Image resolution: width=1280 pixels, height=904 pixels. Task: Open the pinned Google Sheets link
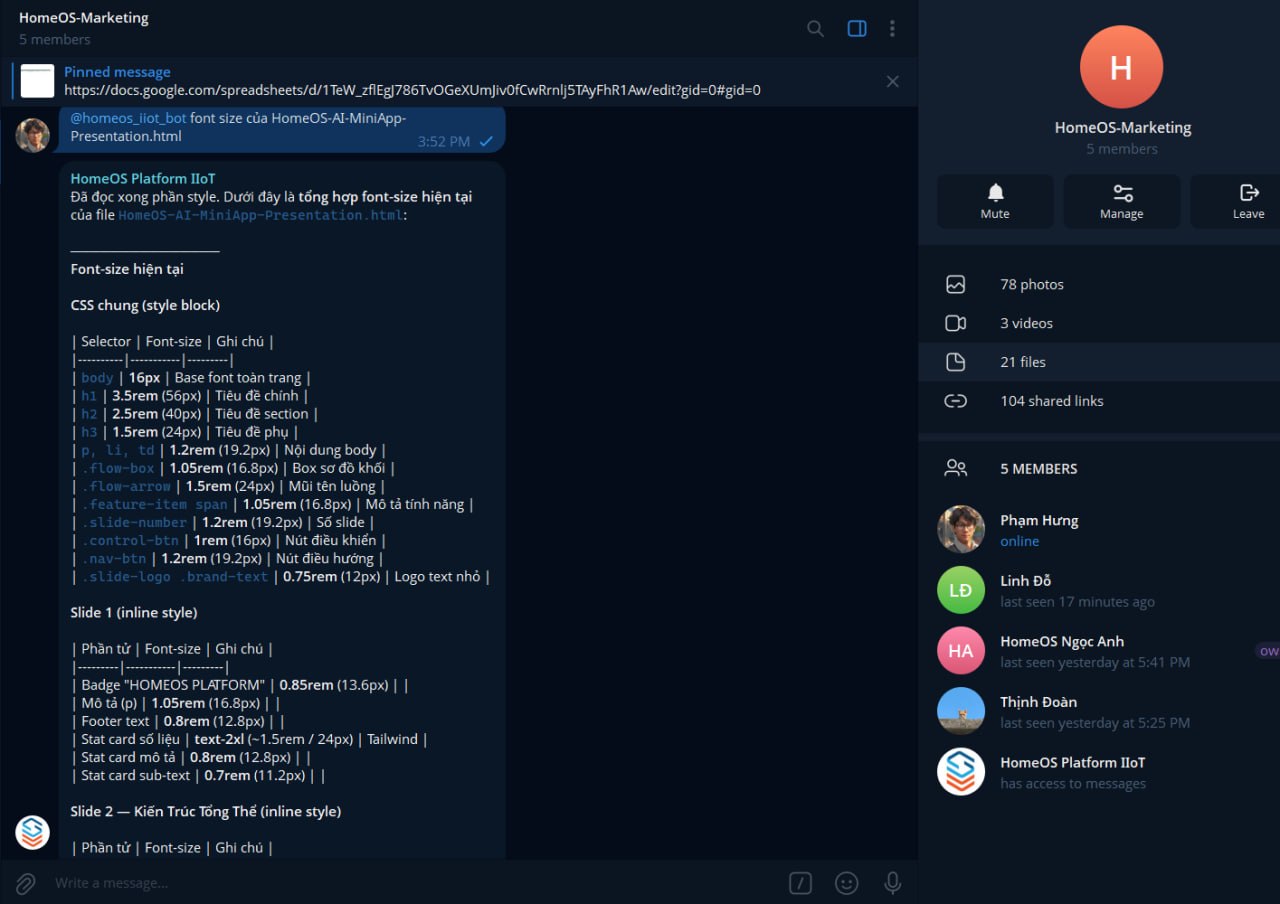point(412,90)
